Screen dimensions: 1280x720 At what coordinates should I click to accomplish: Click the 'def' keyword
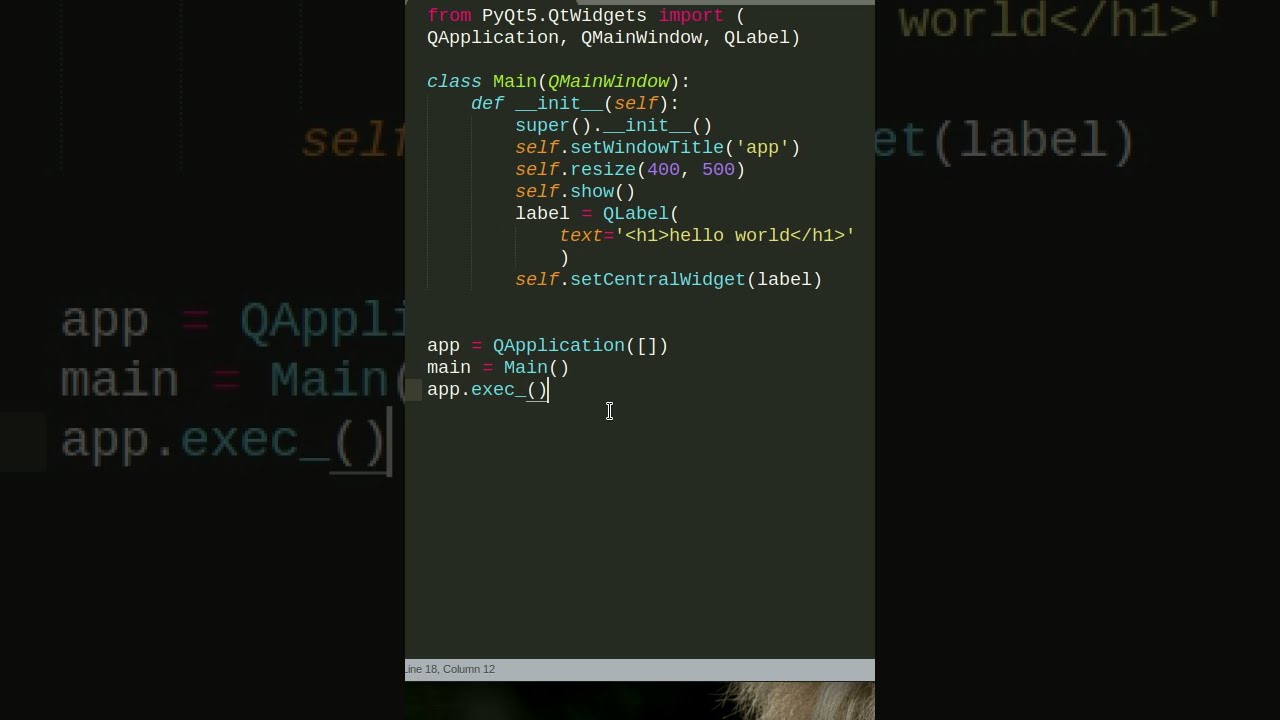(487, 103)
